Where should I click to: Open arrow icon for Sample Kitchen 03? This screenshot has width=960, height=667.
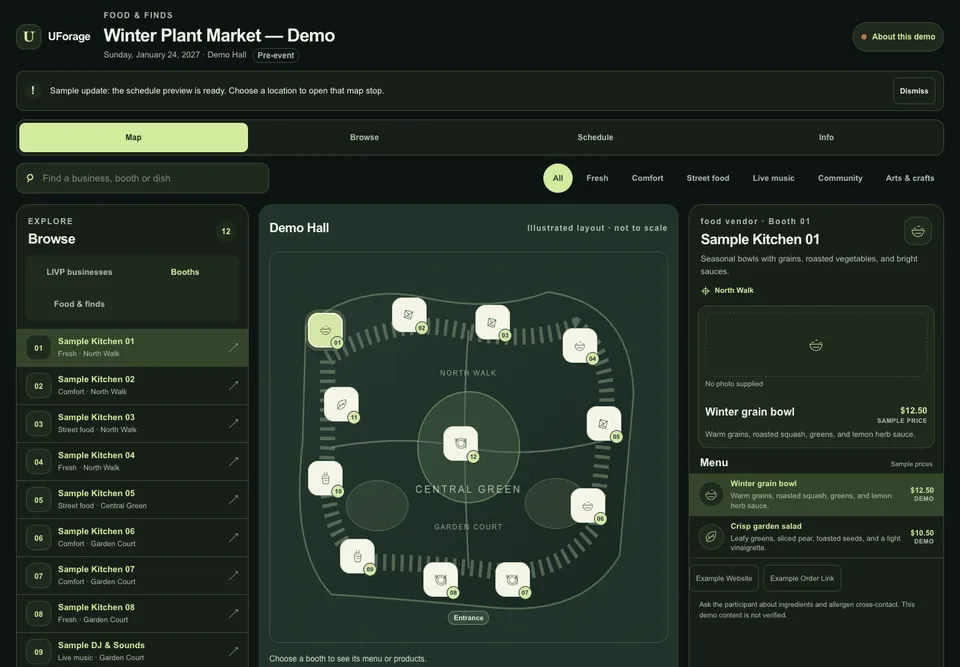coord(233,423)
